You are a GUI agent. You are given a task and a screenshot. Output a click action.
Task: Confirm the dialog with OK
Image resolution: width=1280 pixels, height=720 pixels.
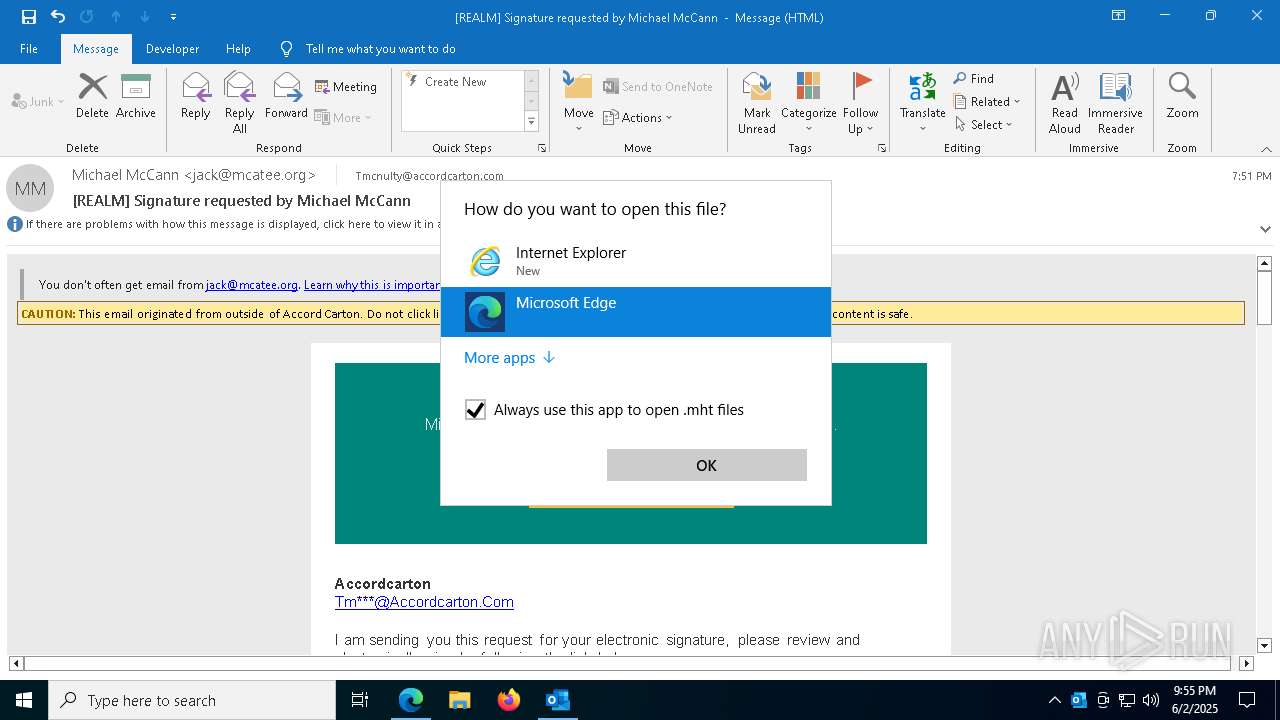[x=706, y=465]
